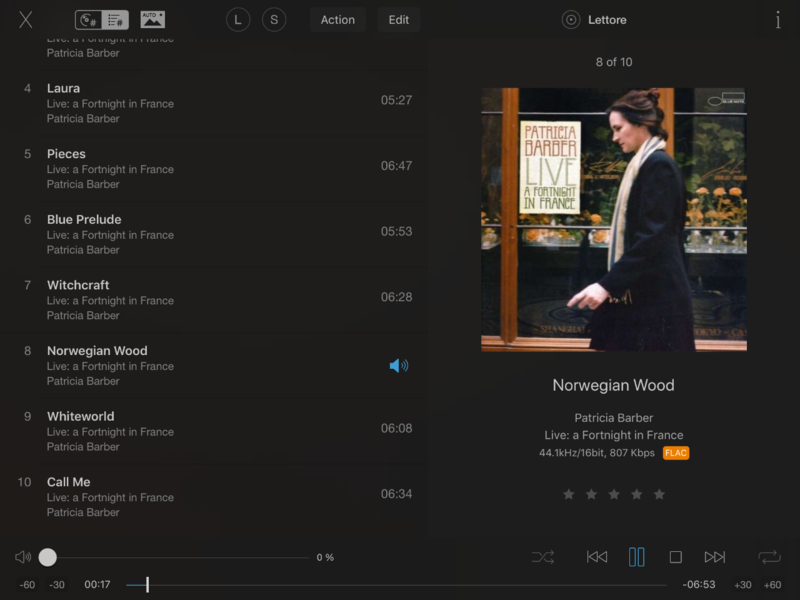Click the volume speaker icon

[x=23, y=557]
